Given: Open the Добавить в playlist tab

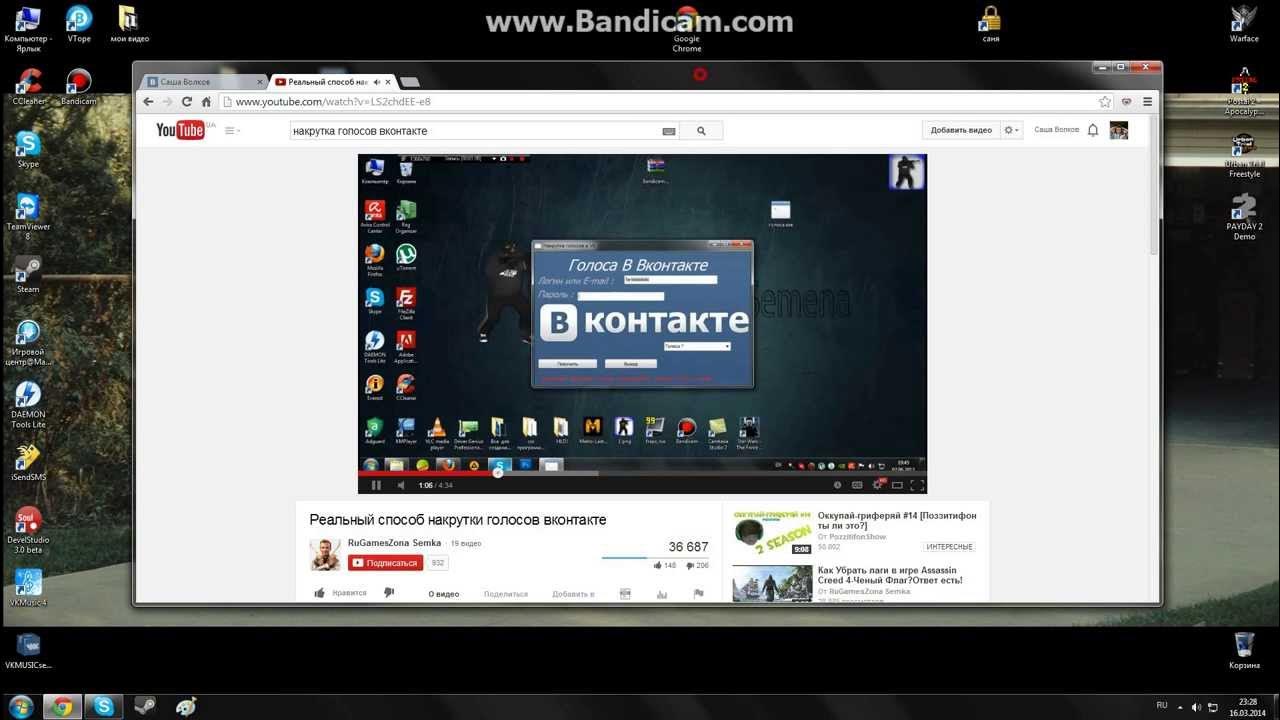Looking at the screenshot, I should [573, 594].
